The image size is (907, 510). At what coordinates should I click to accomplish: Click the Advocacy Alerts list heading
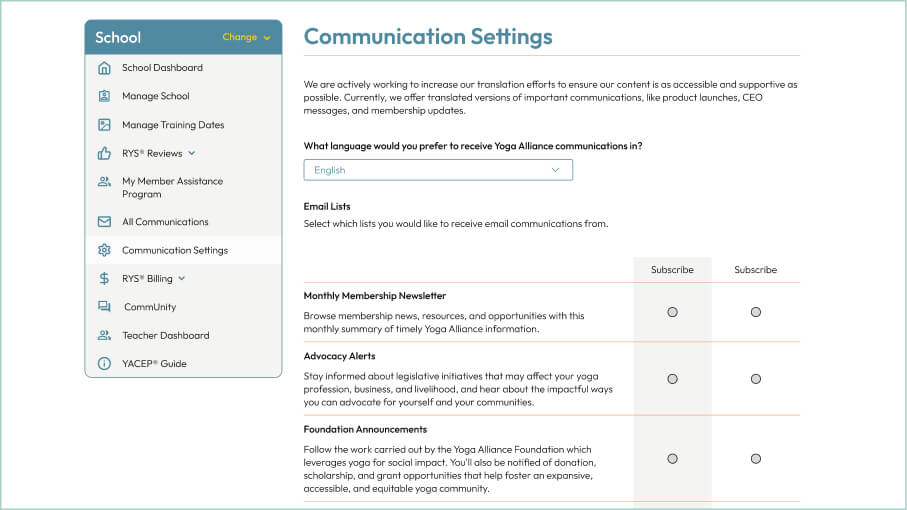point(339,356)
